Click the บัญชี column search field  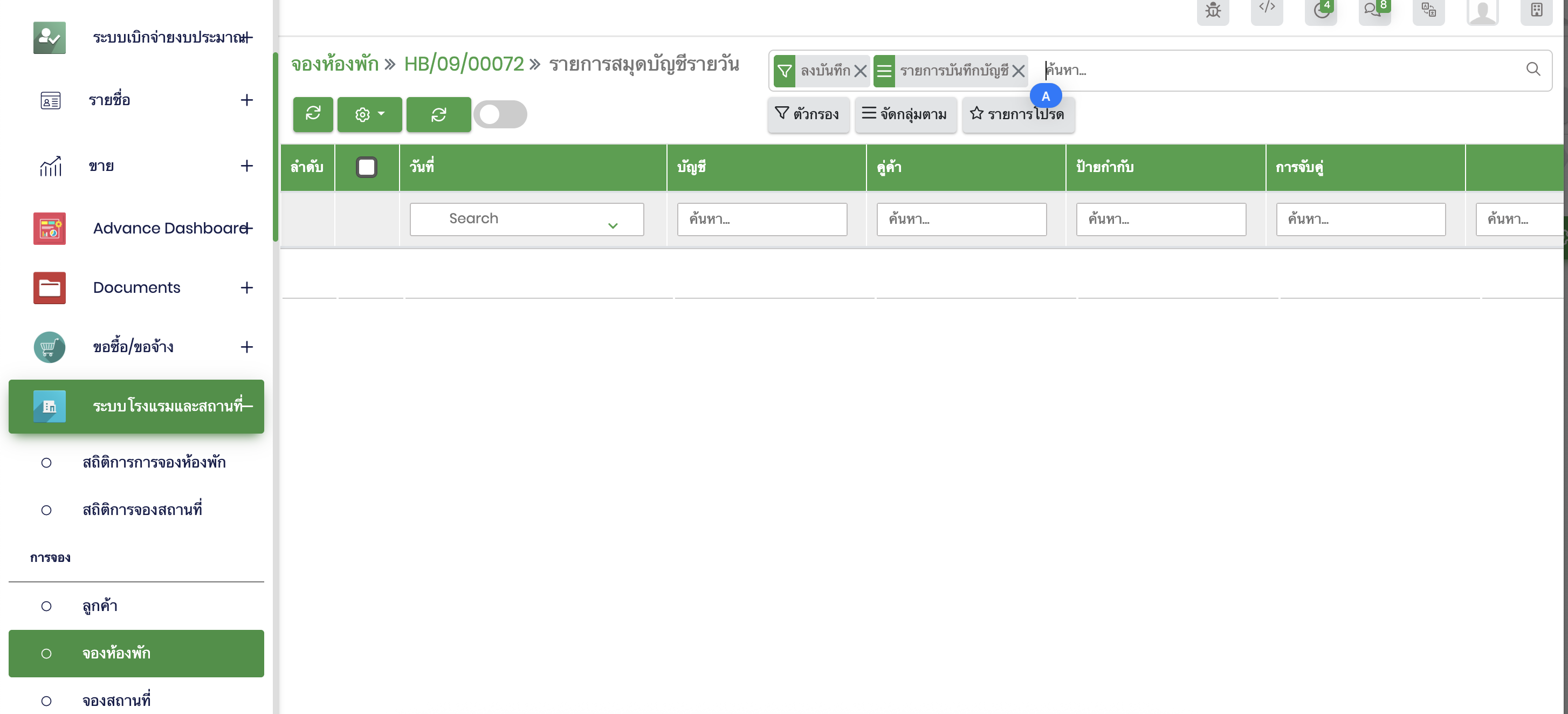(x=761, y=219)
